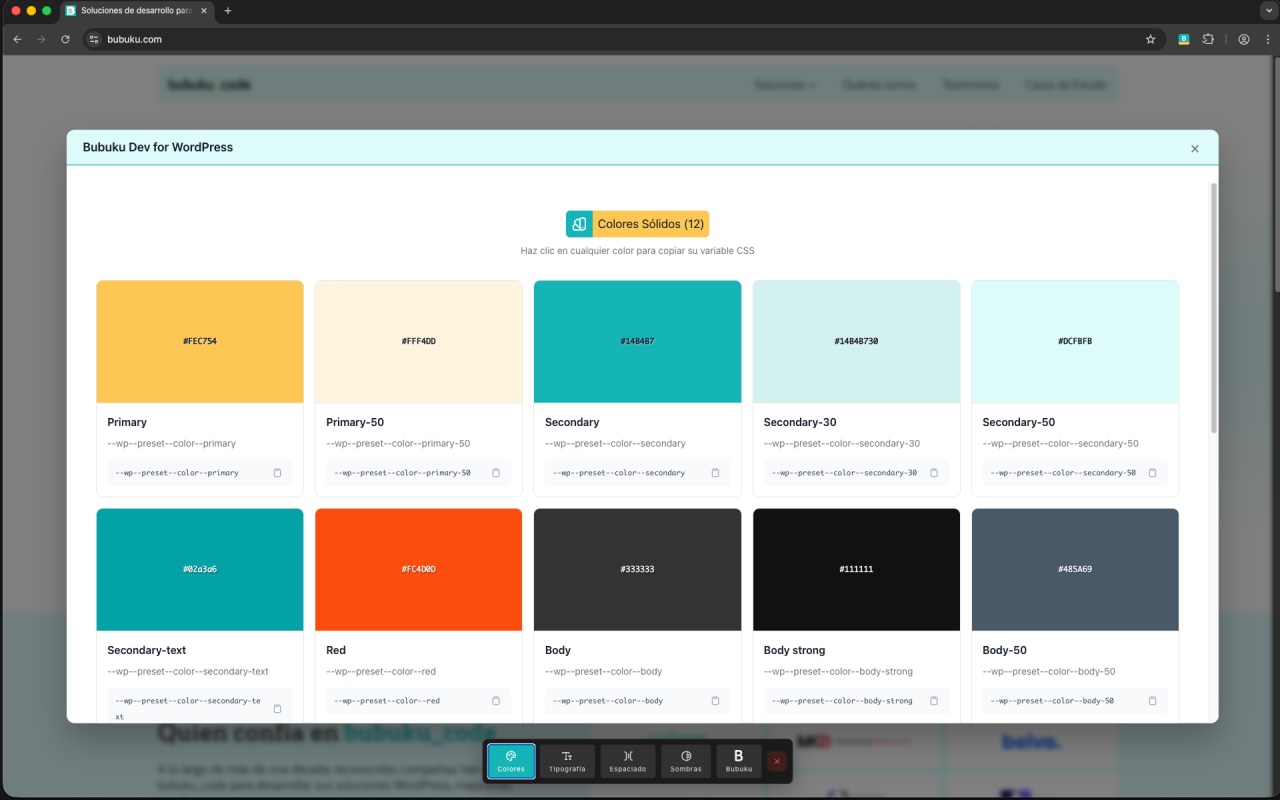
Task: Click the monospace code box in the Secondary-30 card
Action: (x=856, y=473)
